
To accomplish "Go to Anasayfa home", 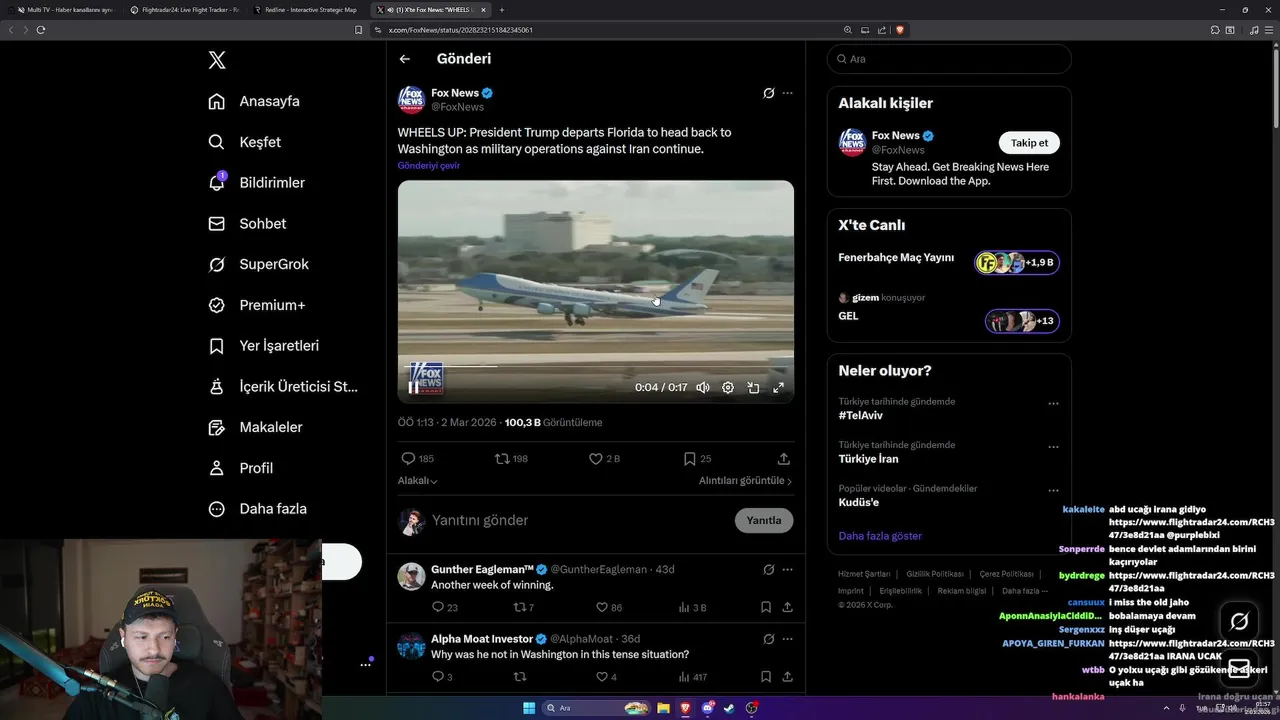I will tap(254, 101).
